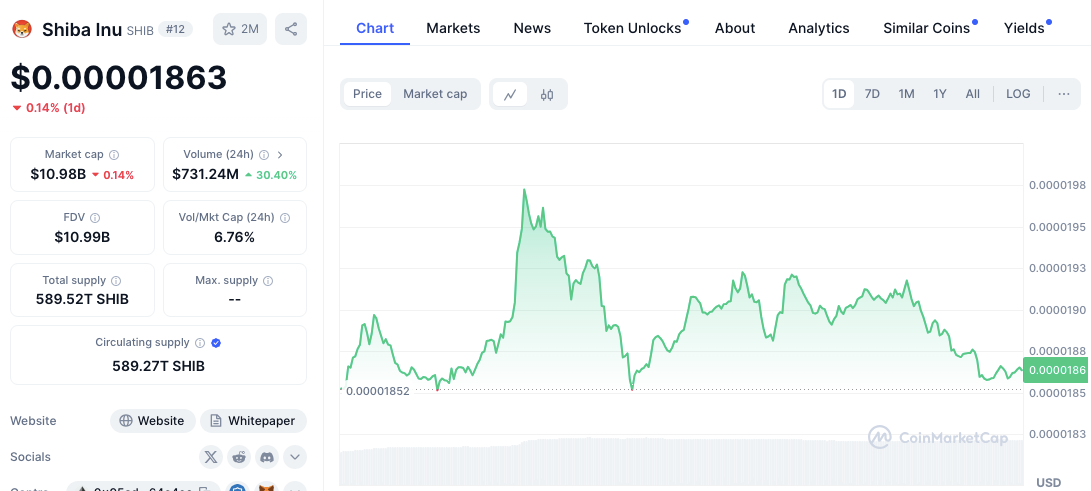Viewport: 1091px width, 491px height.
Task: Select the Price chart toggle
Action: [x=367, y=94]
